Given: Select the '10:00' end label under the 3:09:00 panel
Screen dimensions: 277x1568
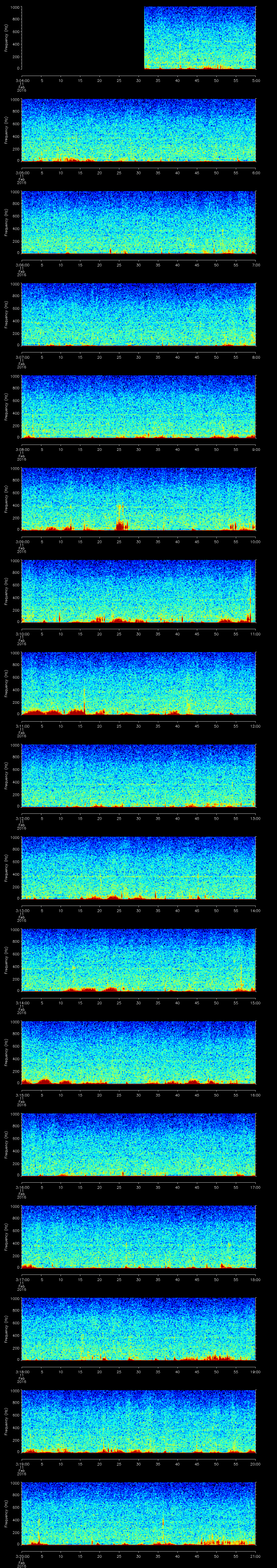Looking at the screenshot, I should pos(256,542).
